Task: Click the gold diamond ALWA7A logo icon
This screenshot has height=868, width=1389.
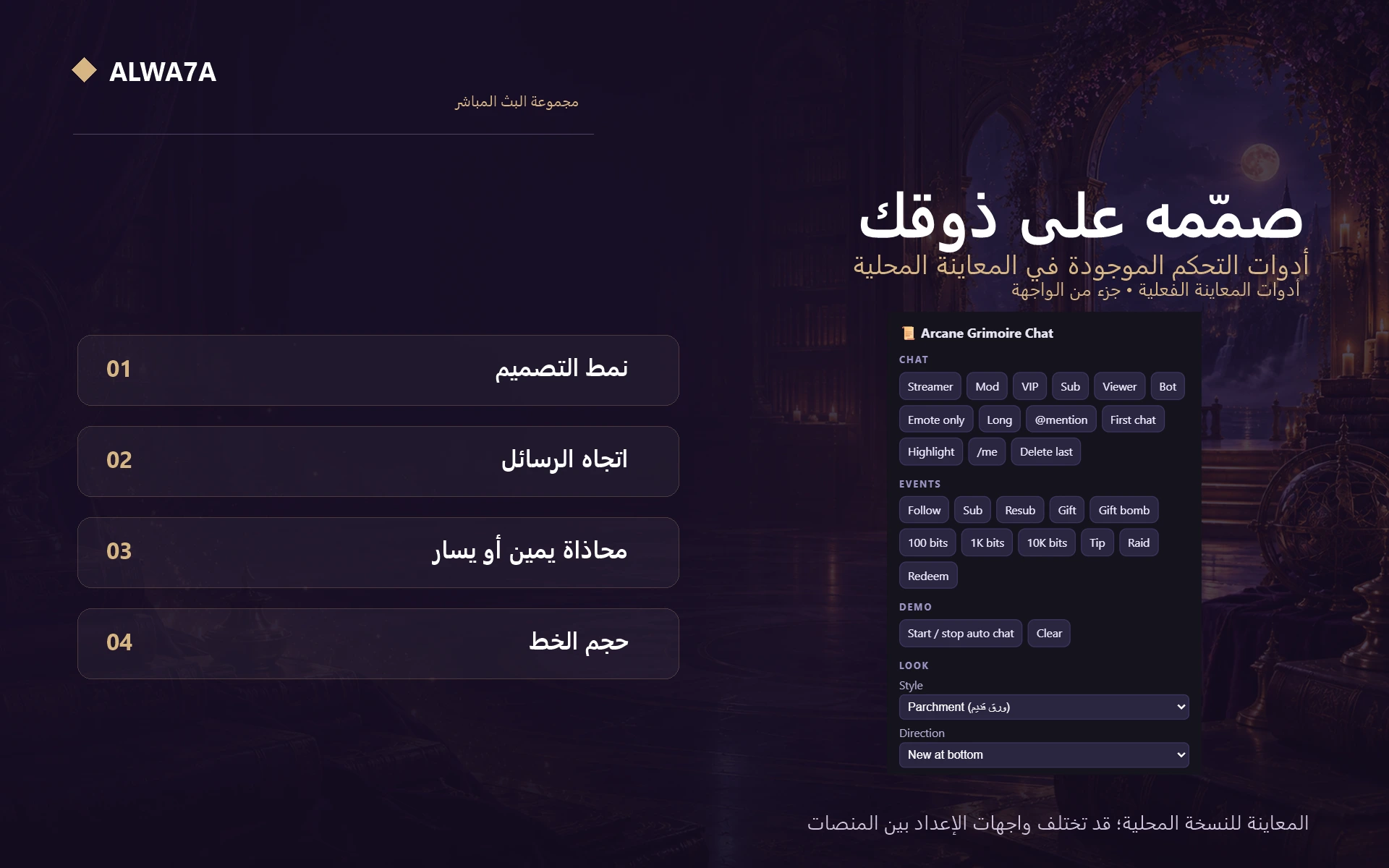Action: click(x=85, y=70)
